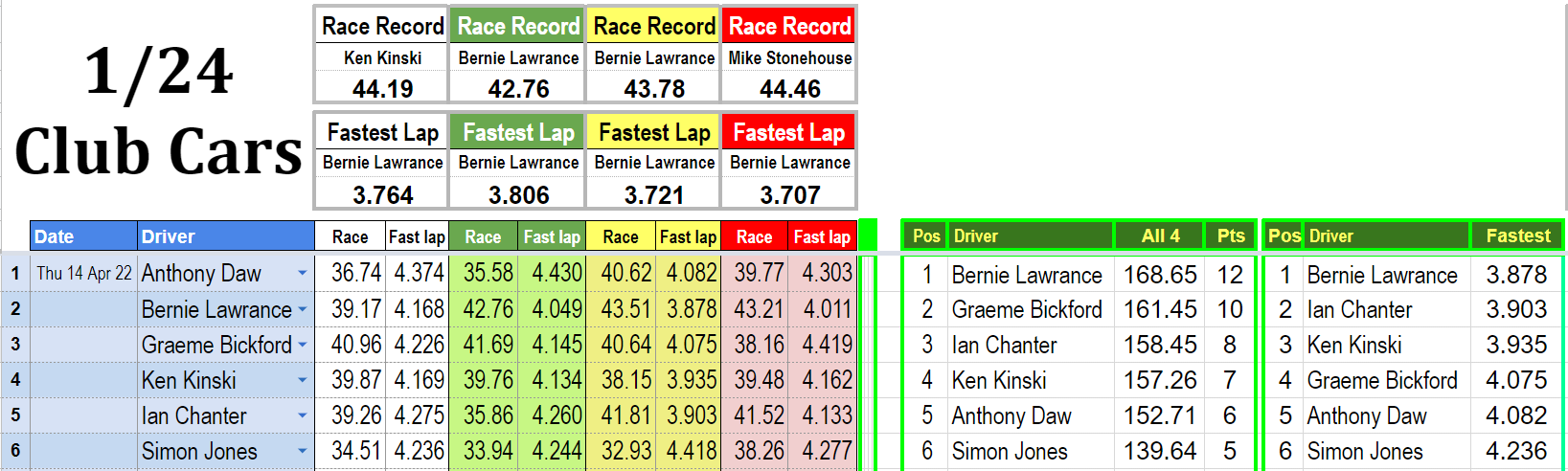This screenshot has width=1568, height=471.
Task: Select the 168.65 total cell for Bernie Lawrance
Action: coord(1160,275)
